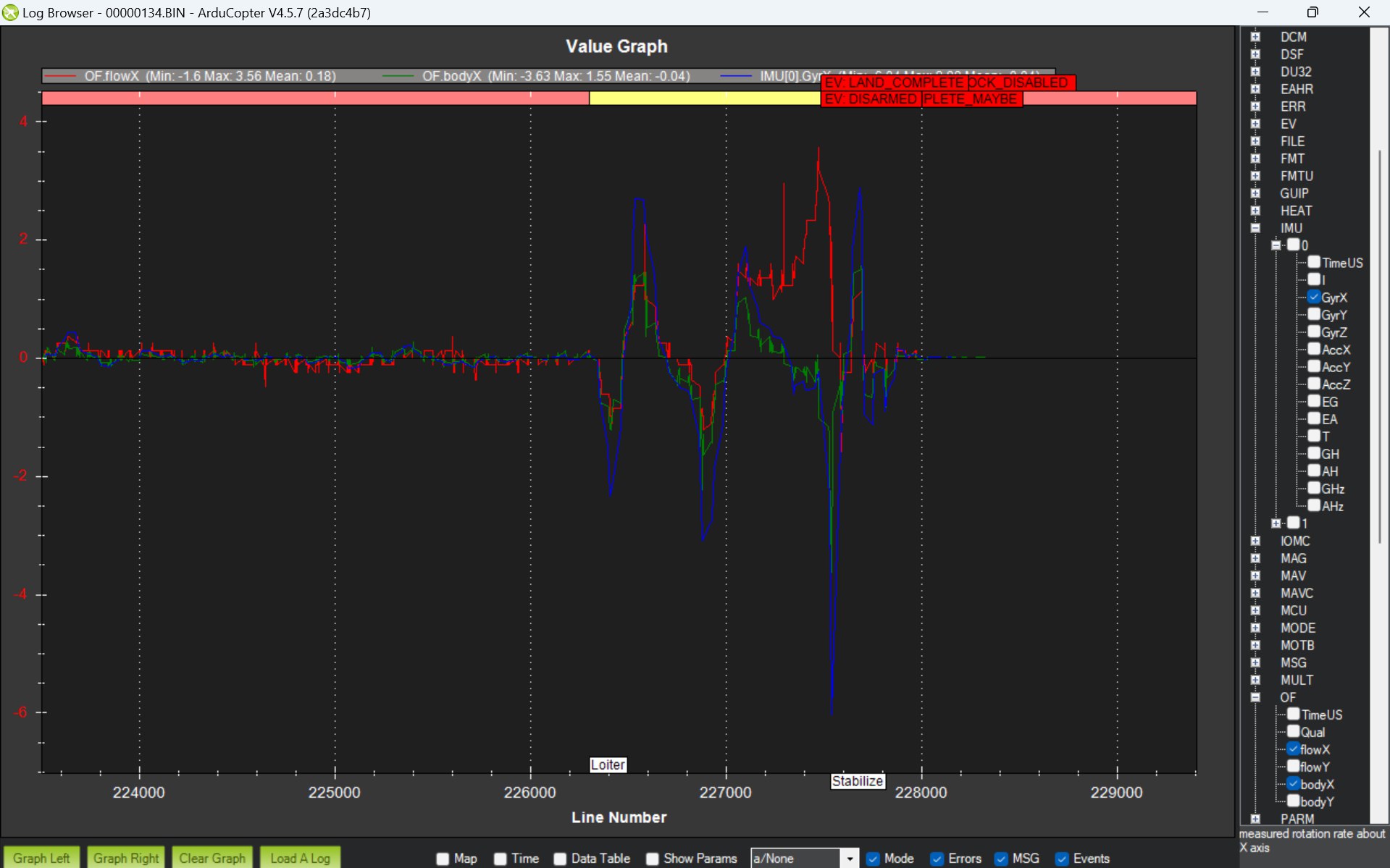Enable the flowY checkbox
1390x868 pixels.
click(1293, 766)
